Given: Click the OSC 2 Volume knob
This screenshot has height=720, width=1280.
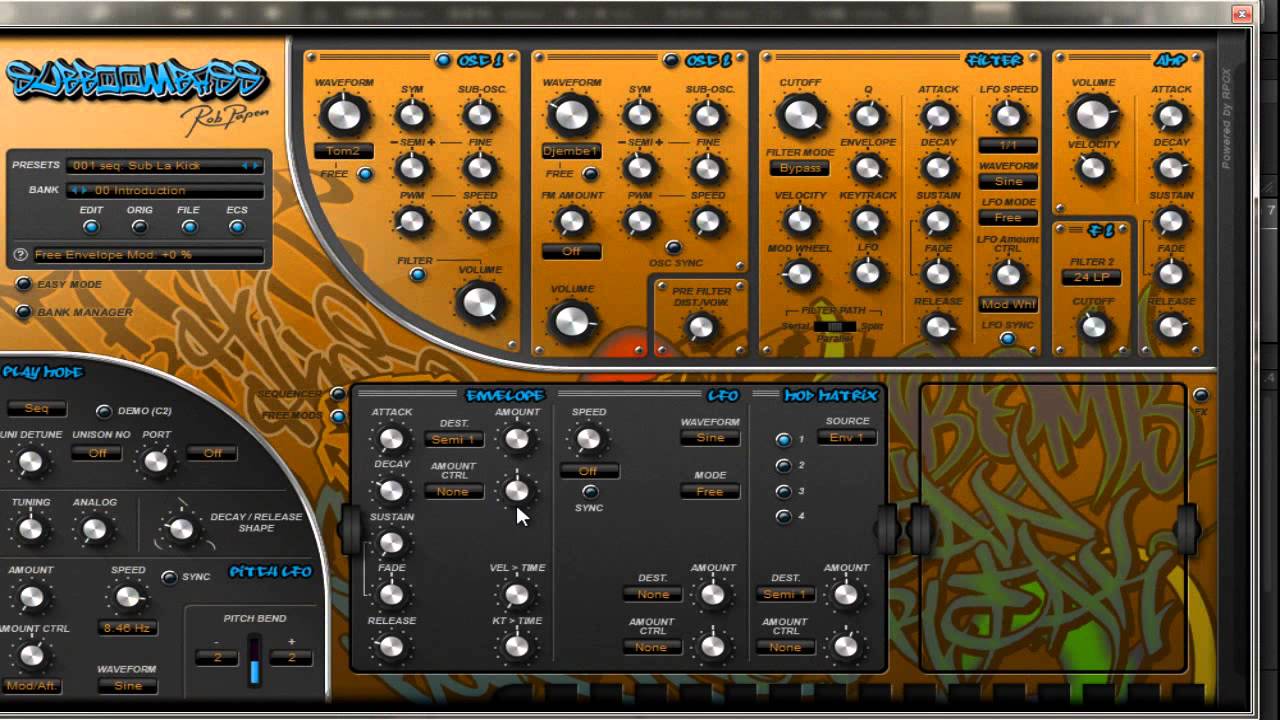Looking at the screenshot, I should 571,321.
